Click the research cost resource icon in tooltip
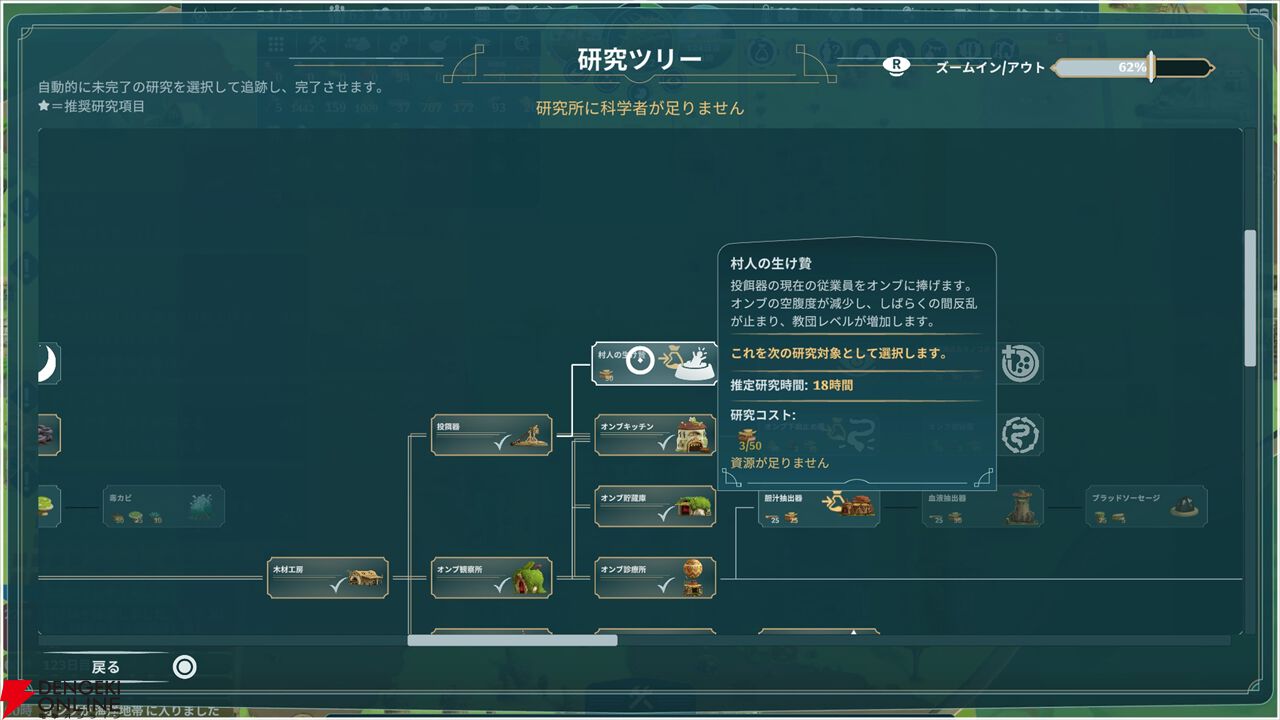Image resolution: width=1280 pixels, height=720 pixels. [x=745, y=439]
